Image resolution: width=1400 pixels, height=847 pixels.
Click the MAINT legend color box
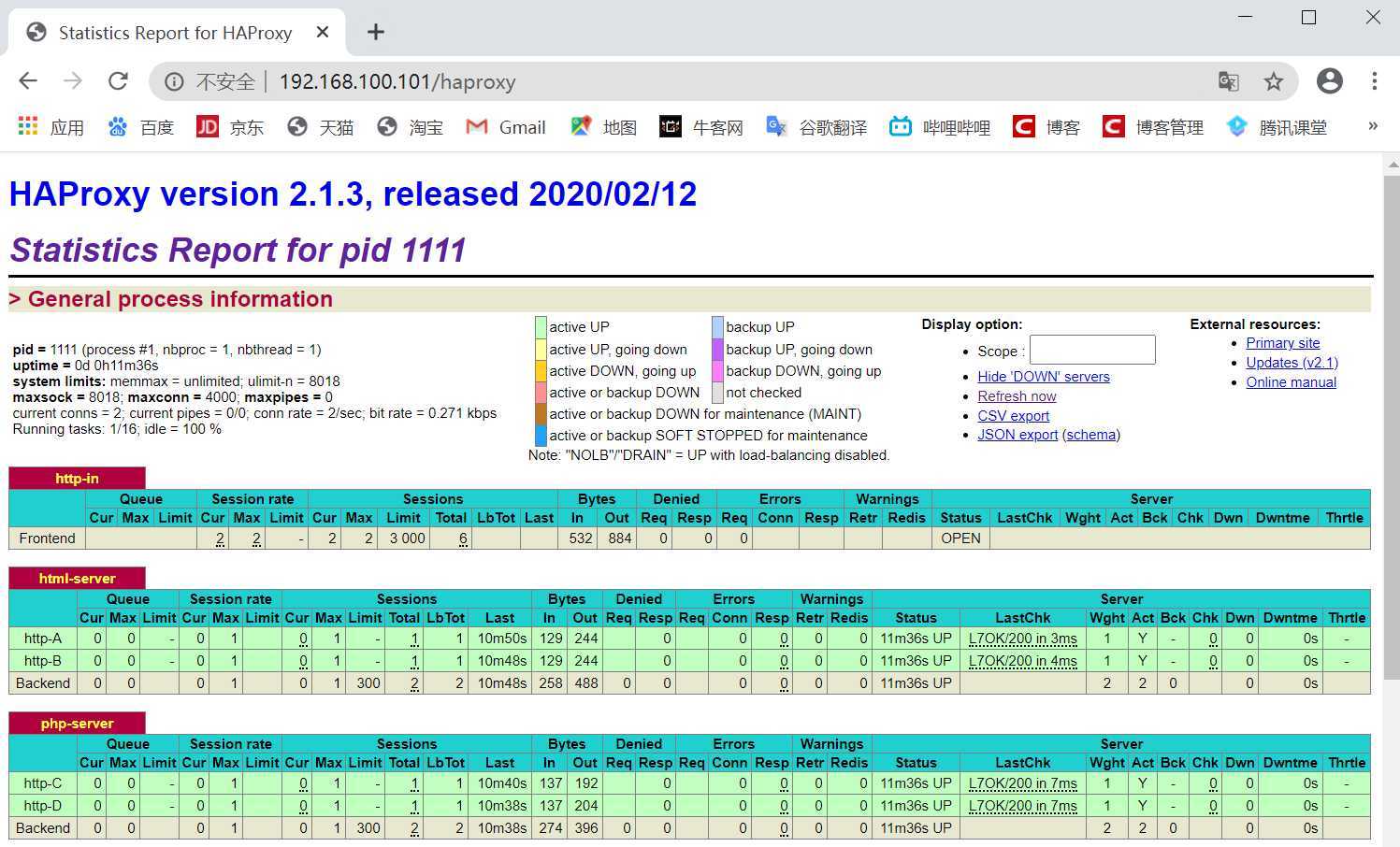tap(541, 414)
